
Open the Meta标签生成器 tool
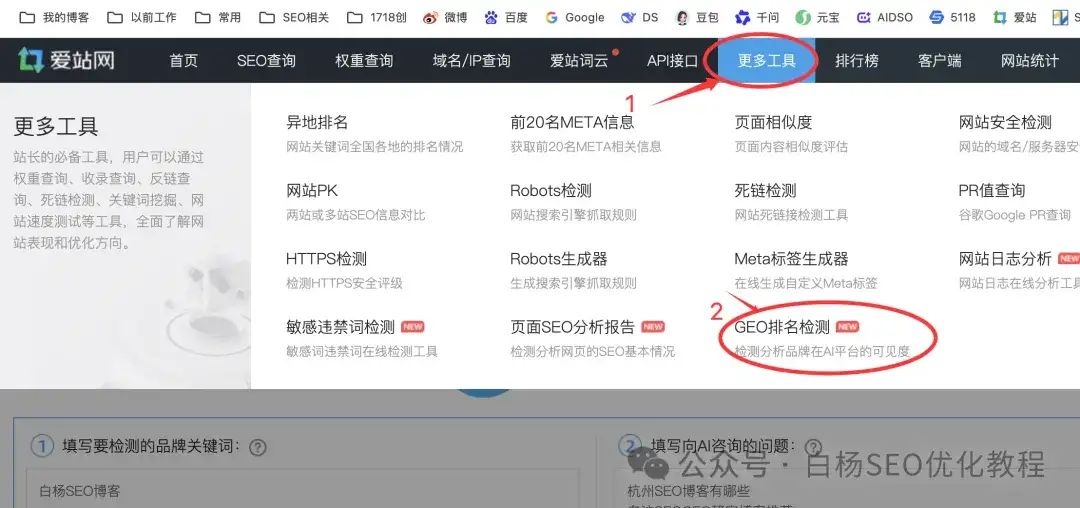point(791,259)
